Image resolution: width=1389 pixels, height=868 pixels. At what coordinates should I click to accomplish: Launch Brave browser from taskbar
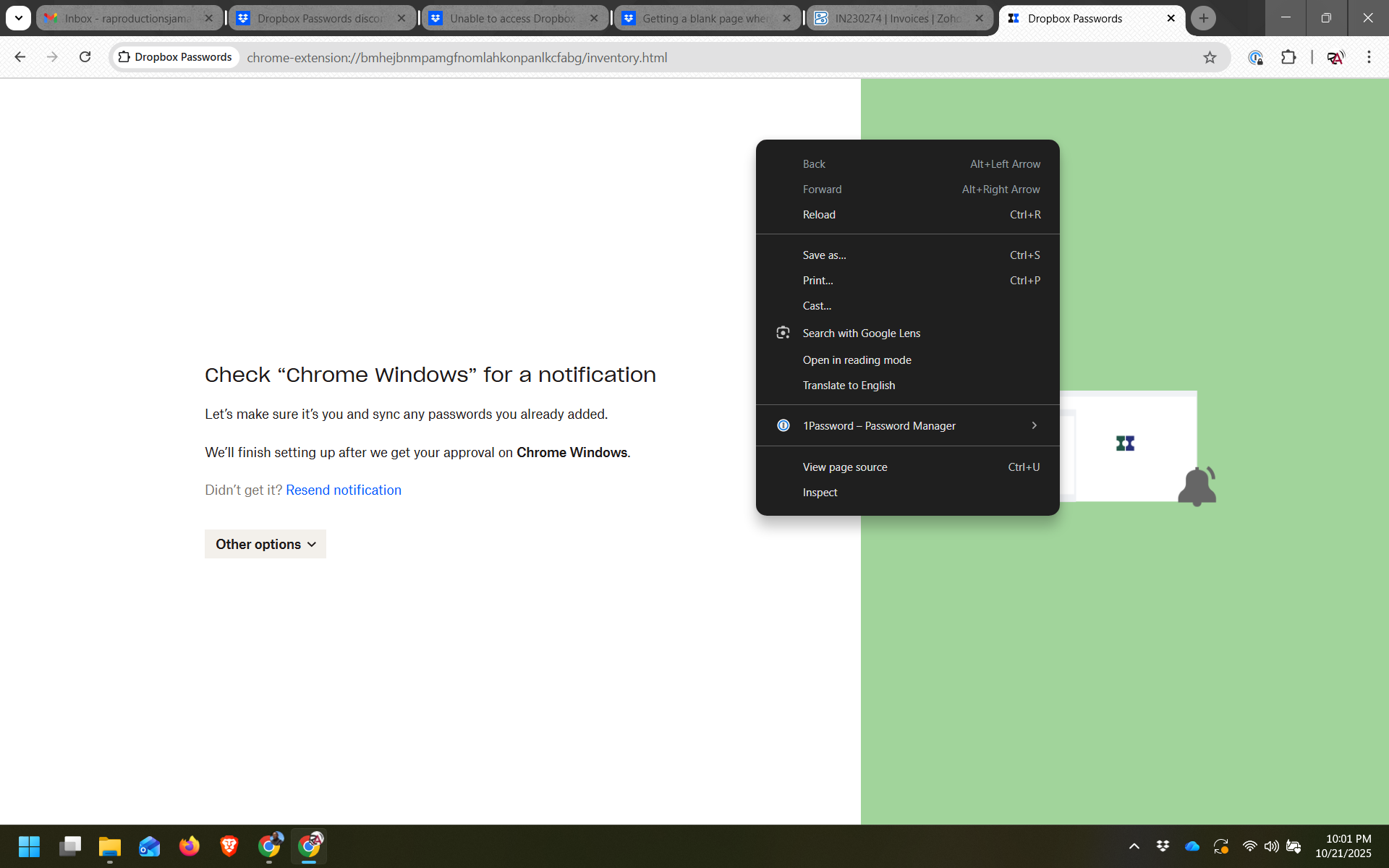coord(229,846)
